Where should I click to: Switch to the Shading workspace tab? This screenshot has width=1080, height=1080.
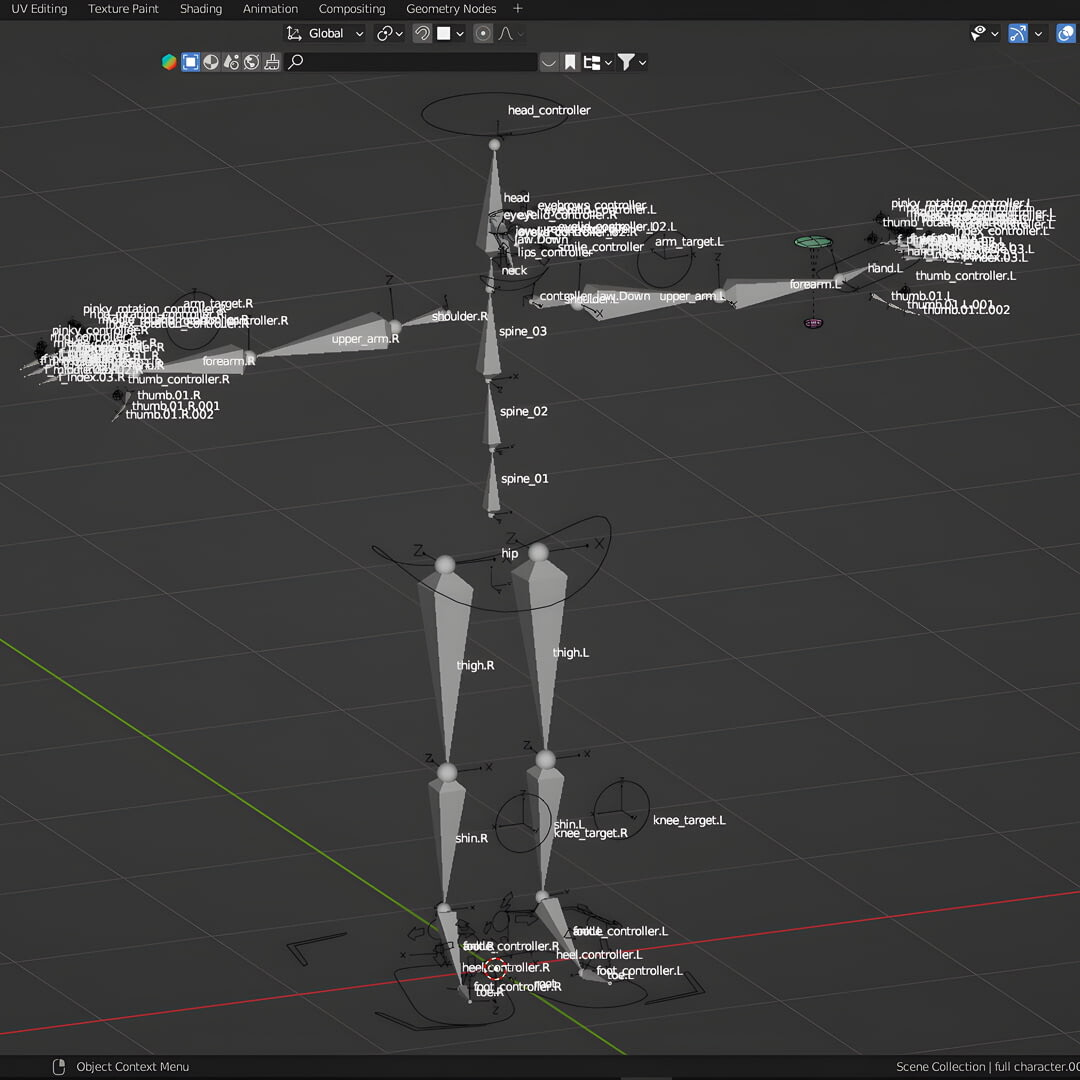click(201, 9)
